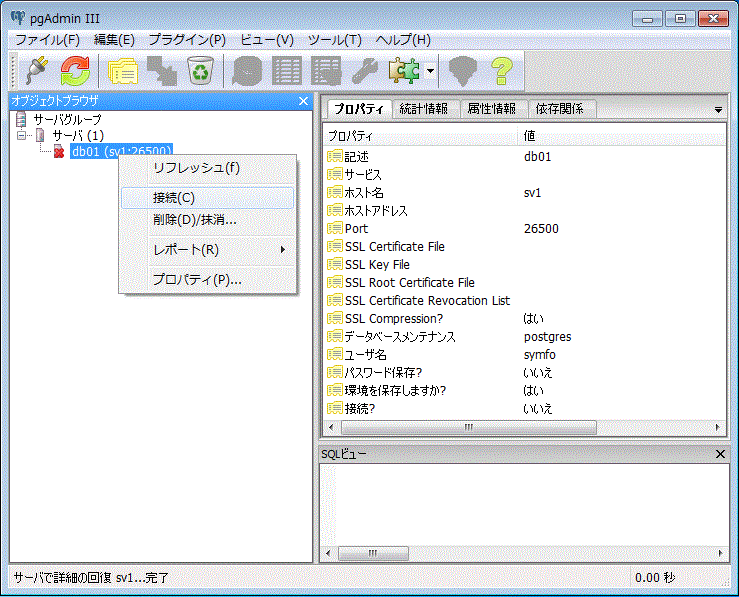Click the SQLビュー horizontal scrollbar thumb
Viewport: 739px width, 597px height.
[x=373, y=553]
